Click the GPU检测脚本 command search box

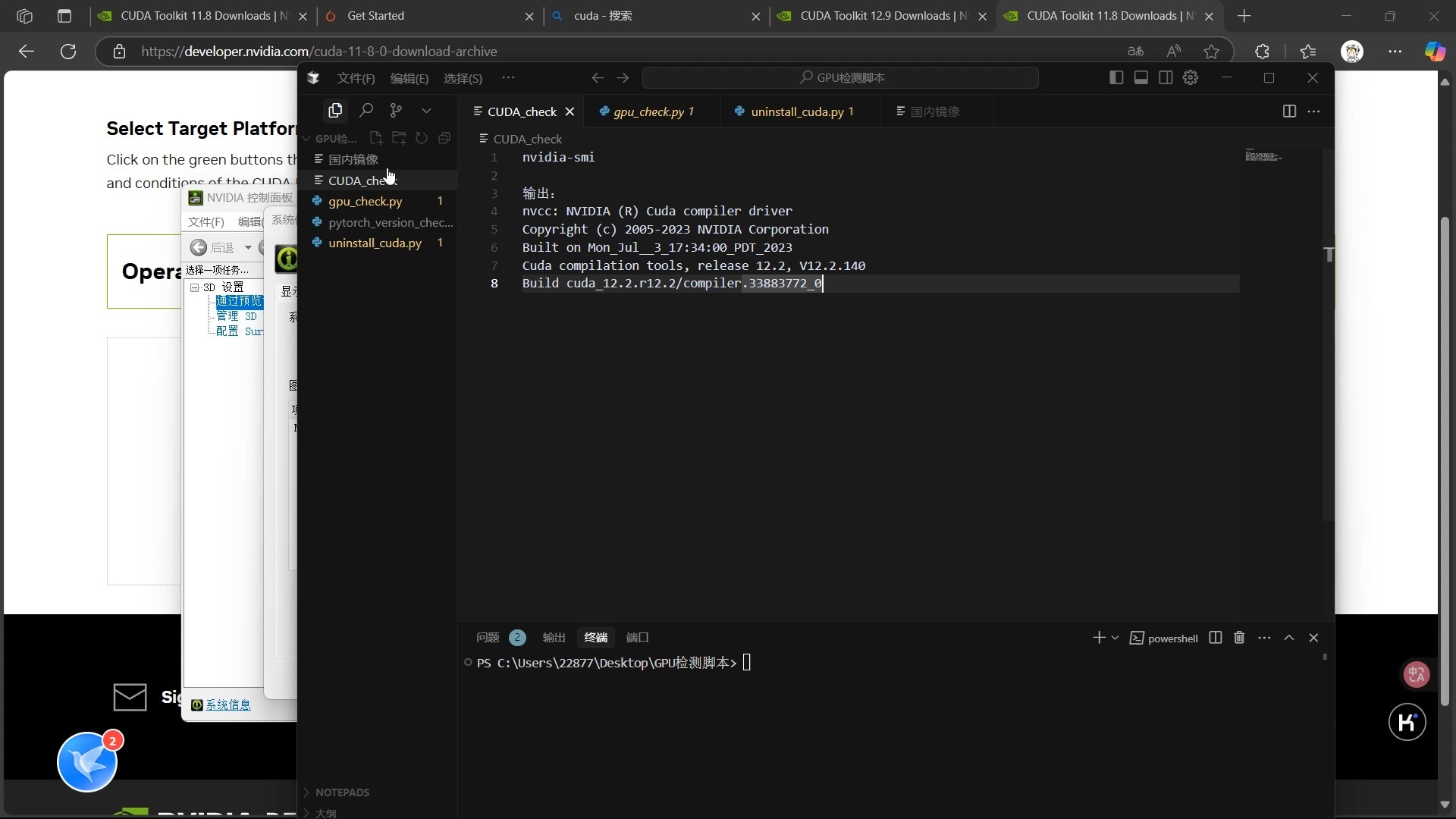[x=840, y=77]
